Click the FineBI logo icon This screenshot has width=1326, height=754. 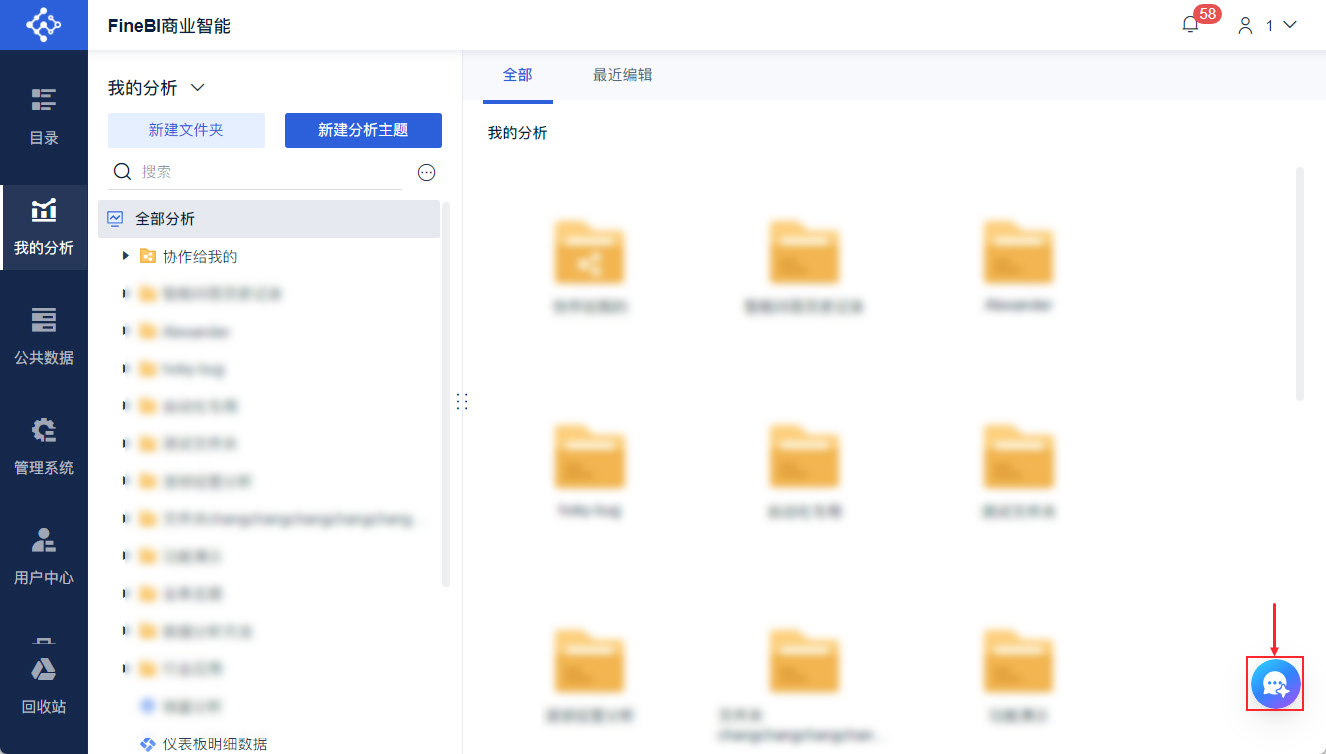[43, 25]
